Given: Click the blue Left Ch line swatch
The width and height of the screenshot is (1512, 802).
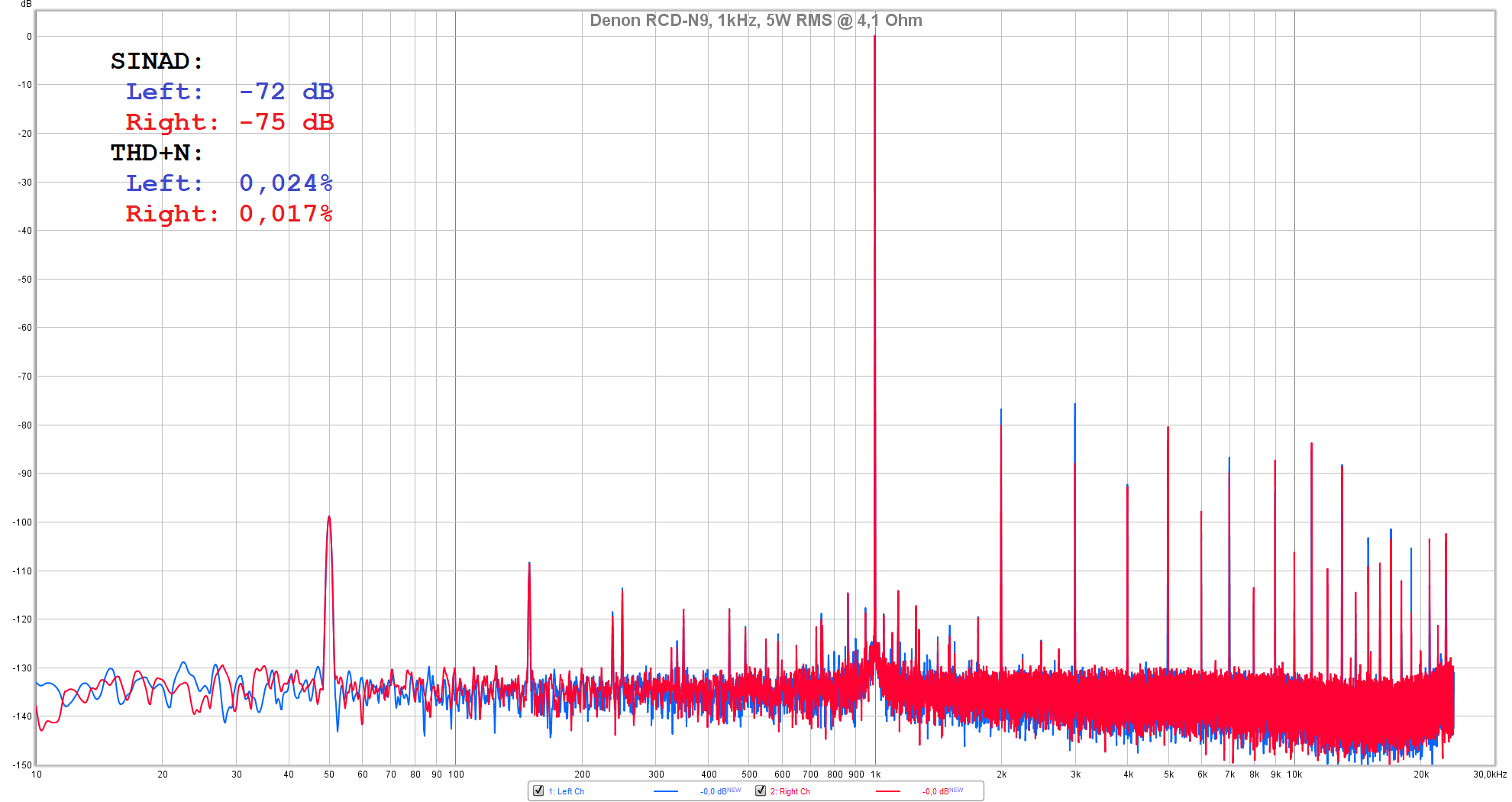Looking at the screenshot, I should tap(666, 791).
